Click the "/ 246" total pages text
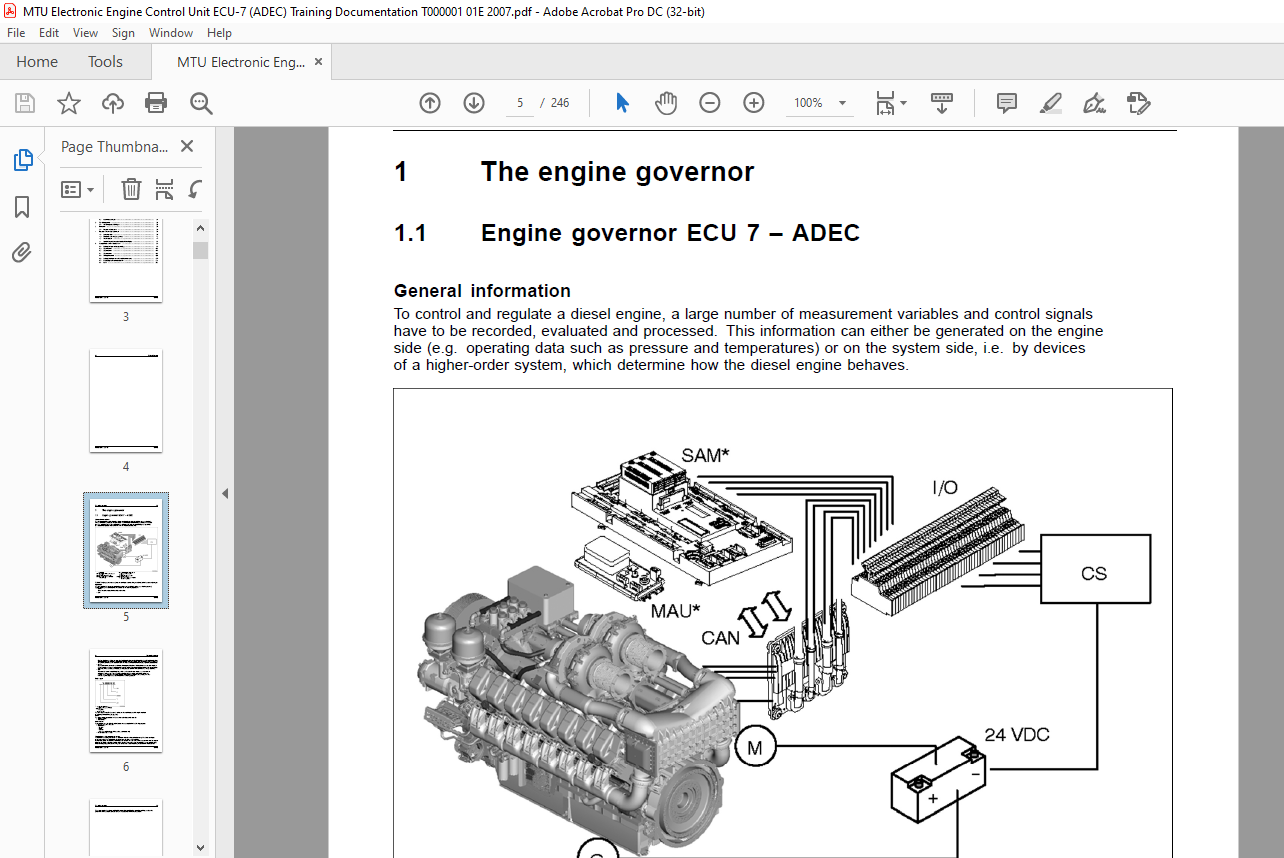1284x858 pixels. (555, 103)
